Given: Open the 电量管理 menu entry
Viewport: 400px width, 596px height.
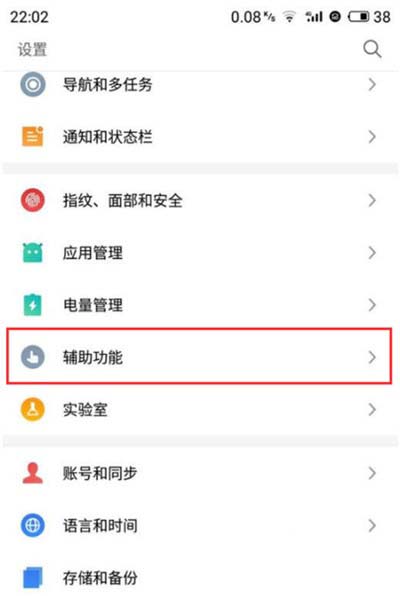Looking at the screenshot, I should click(200, 305).
